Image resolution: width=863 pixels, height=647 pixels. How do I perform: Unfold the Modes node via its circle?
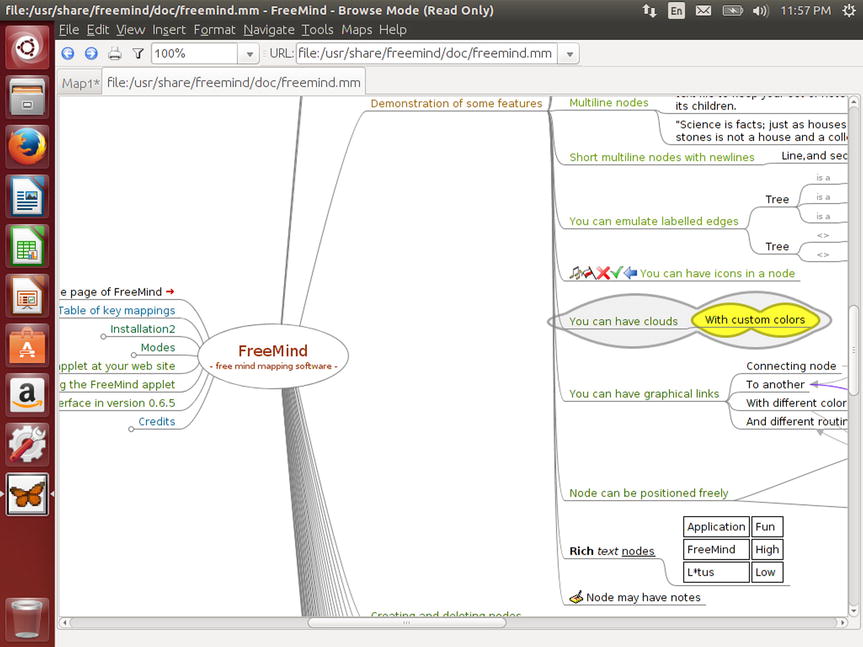(x=134, y=355)
